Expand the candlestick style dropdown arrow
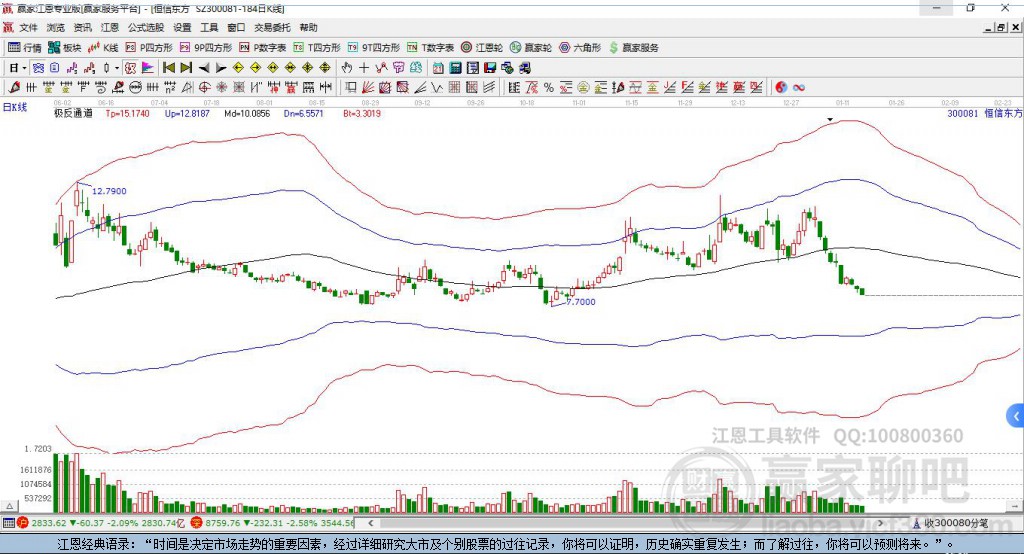The width and height of the screenshot is (1024, 554). coord(117,68)
